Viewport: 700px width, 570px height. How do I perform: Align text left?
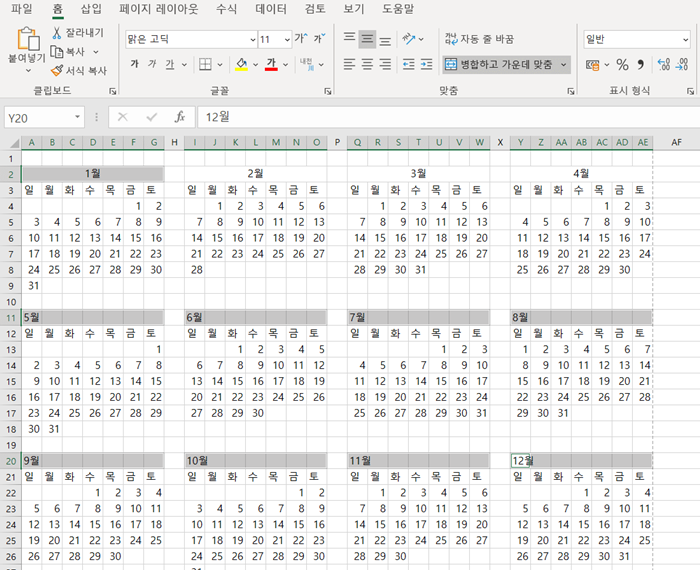coord(349,64)
